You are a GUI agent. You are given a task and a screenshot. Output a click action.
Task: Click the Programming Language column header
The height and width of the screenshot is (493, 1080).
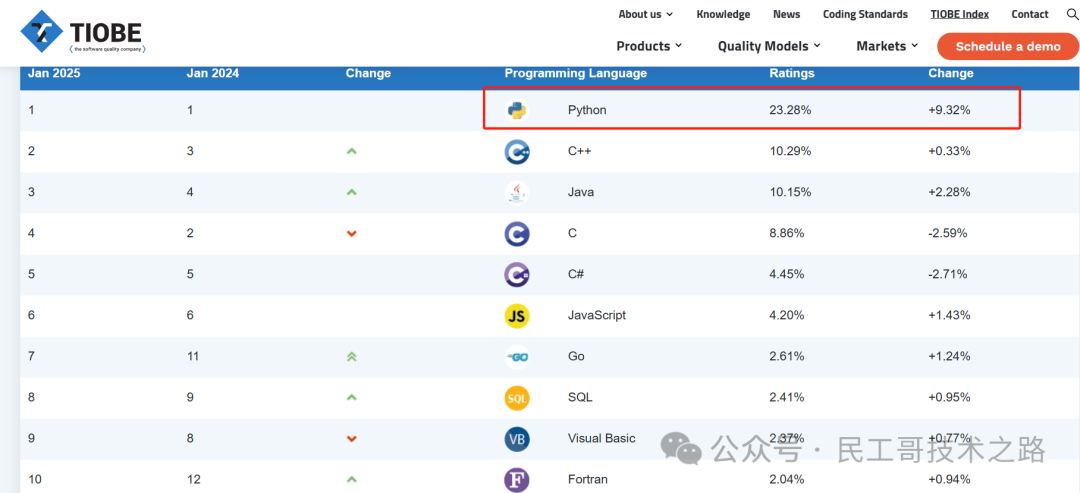point(576,73)
